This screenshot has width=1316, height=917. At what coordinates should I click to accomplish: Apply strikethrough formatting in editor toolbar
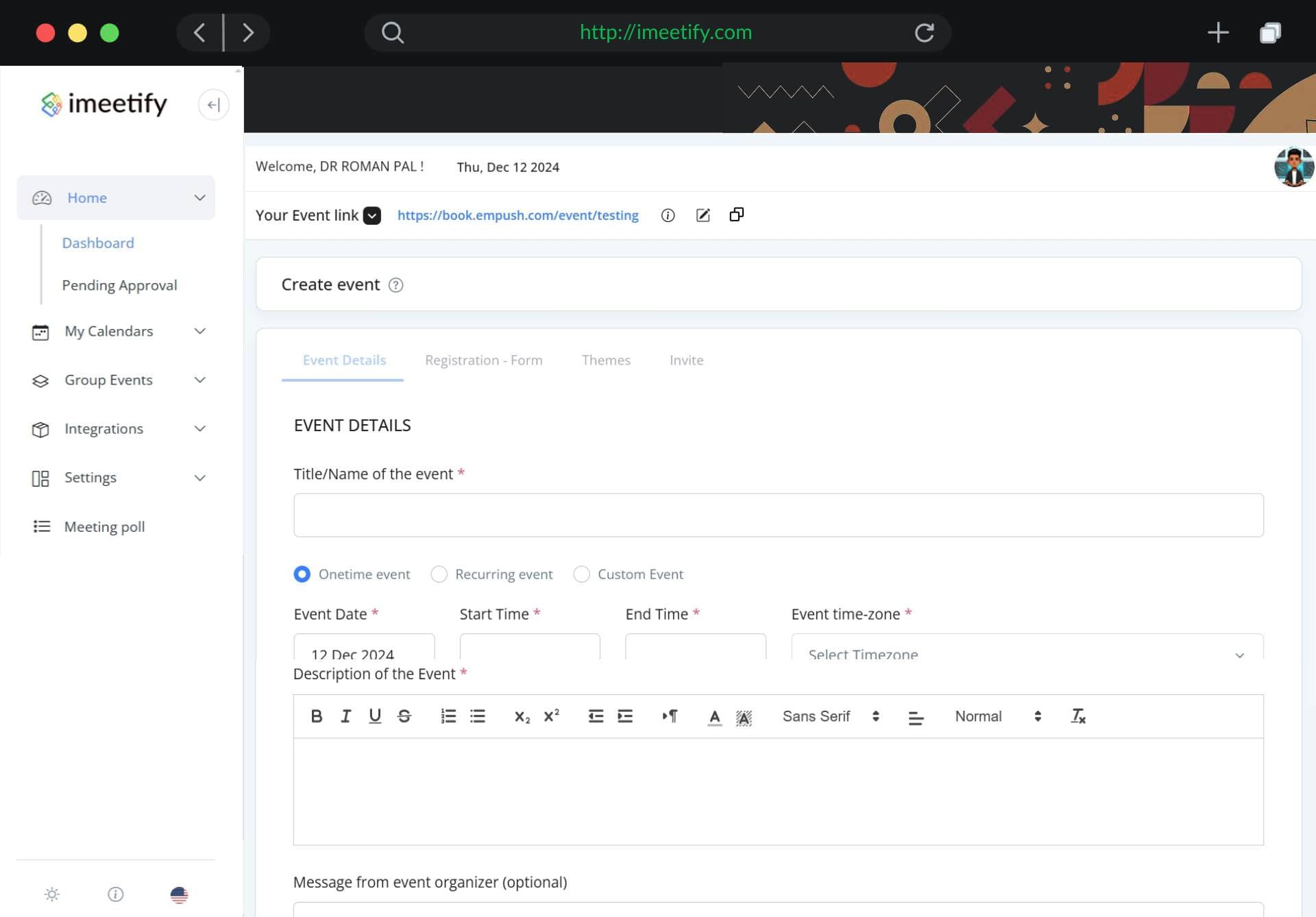click(404, 716)
